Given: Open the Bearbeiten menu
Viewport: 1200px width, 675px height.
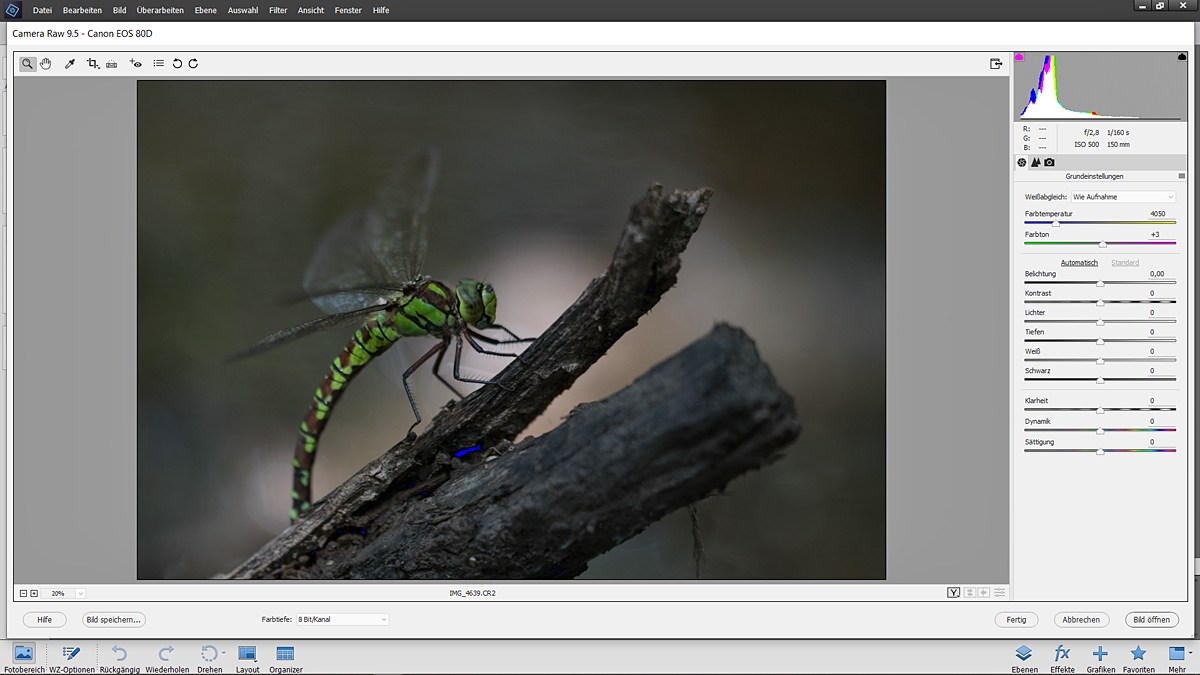Looking at the screenshot, I should [x=82, y=10].
